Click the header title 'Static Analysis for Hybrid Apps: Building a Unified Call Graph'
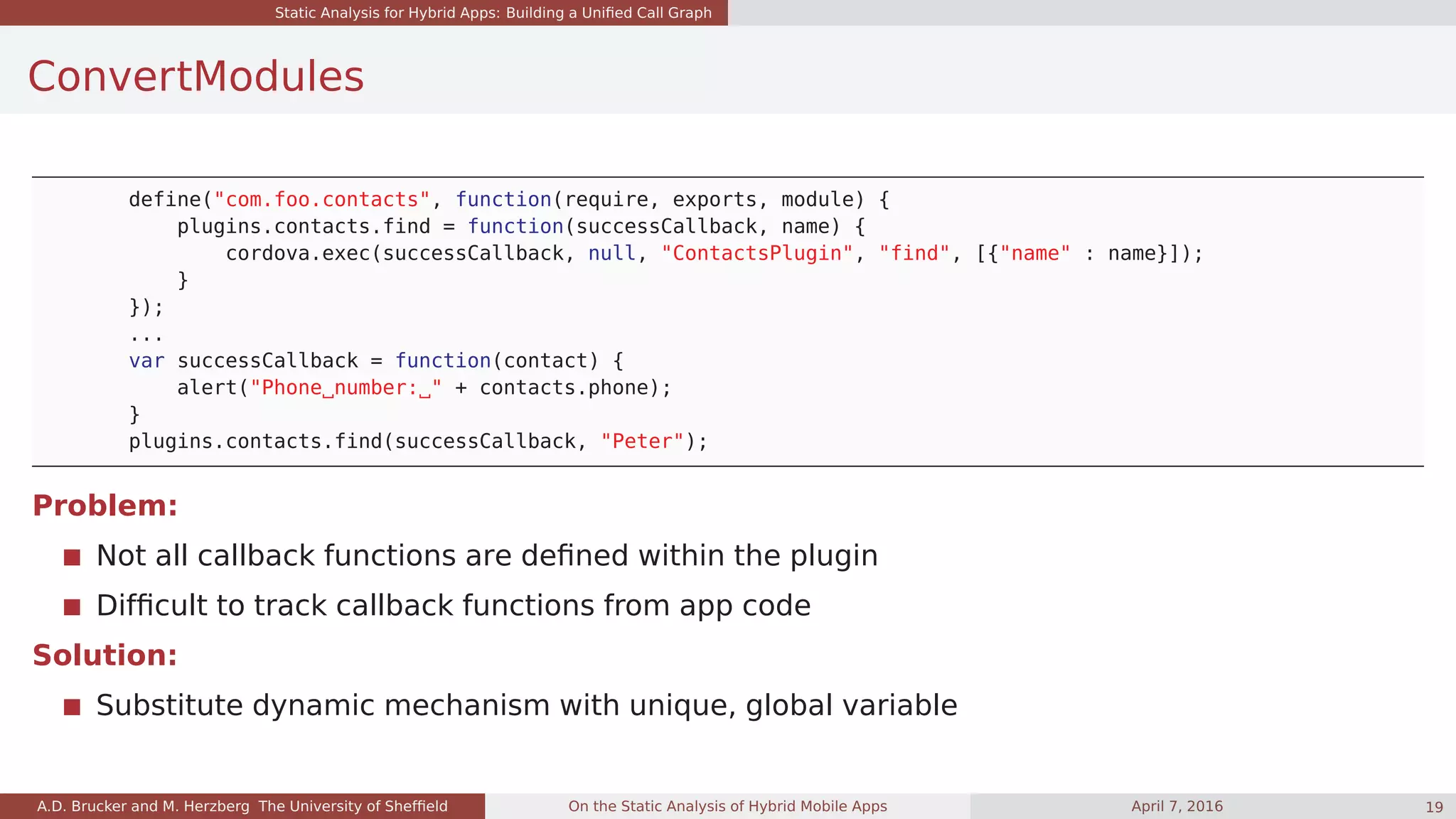 493,13
